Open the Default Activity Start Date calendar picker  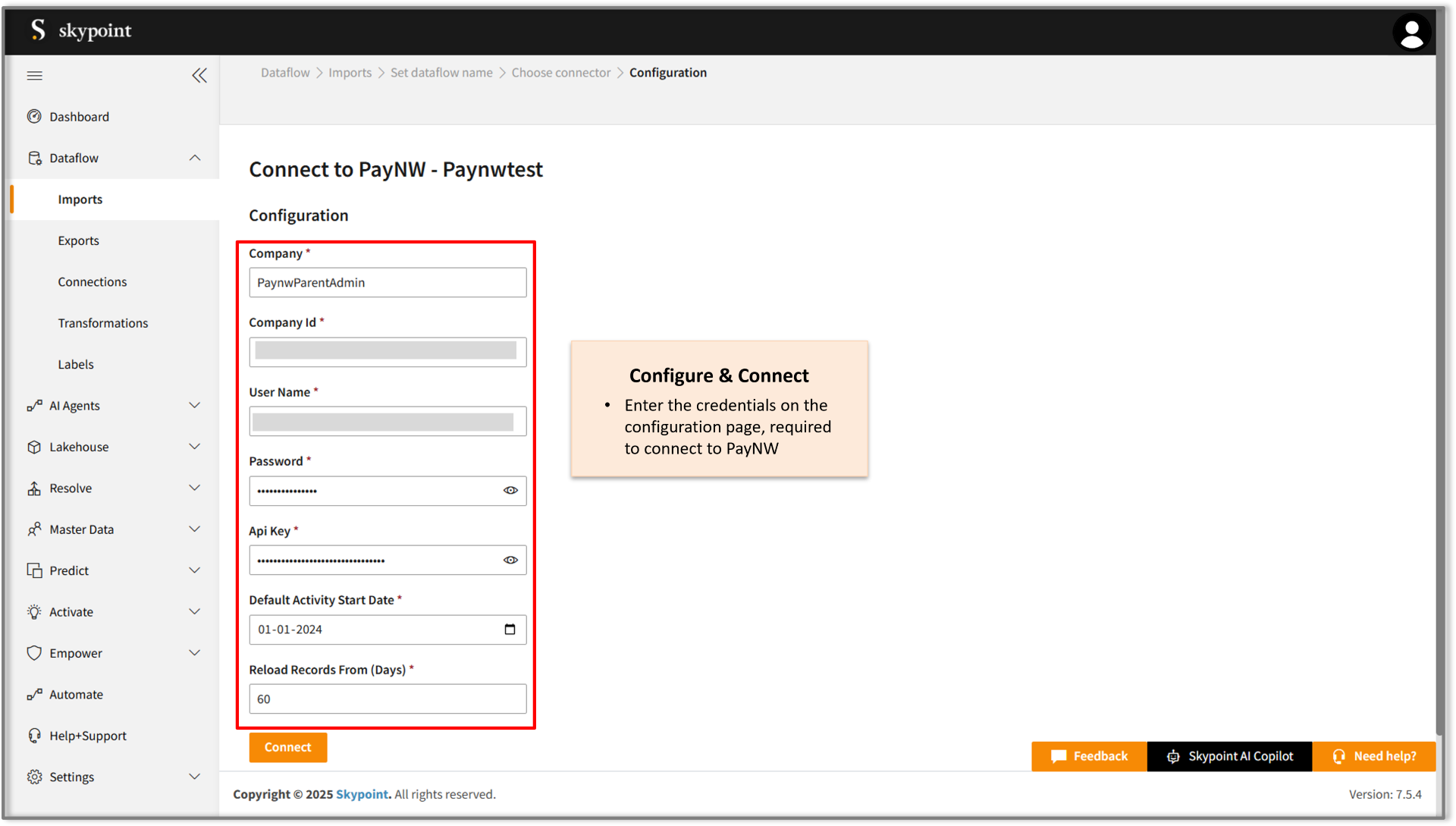tap(511, 630)
